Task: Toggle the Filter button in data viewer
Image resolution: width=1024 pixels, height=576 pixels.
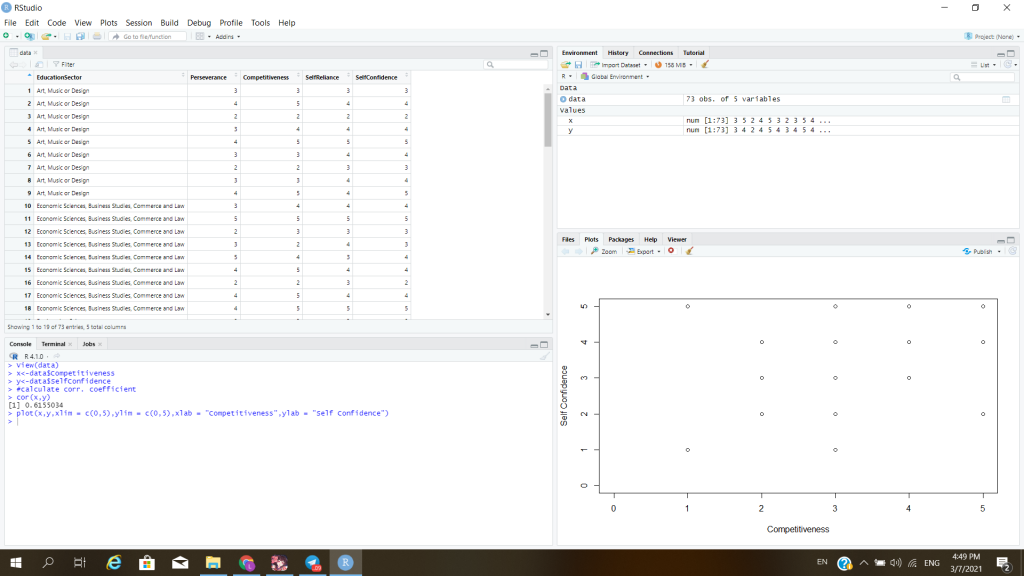Action: click(64, 64)
